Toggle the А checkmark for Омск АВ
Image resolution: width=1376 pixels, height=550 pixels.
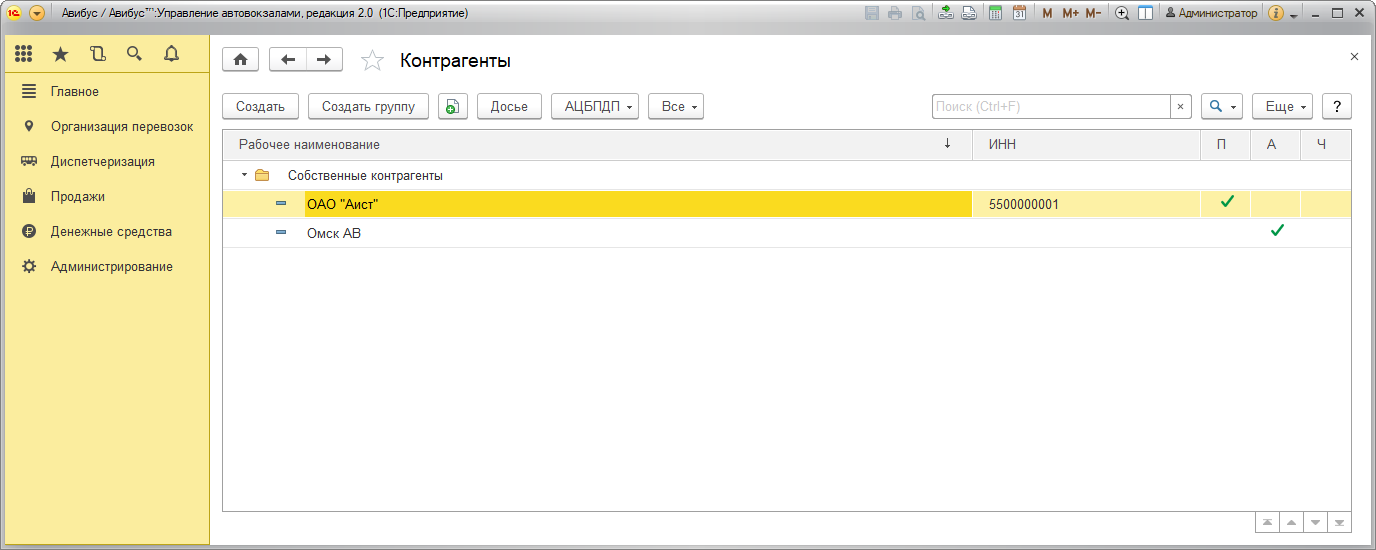point(1276,232)
